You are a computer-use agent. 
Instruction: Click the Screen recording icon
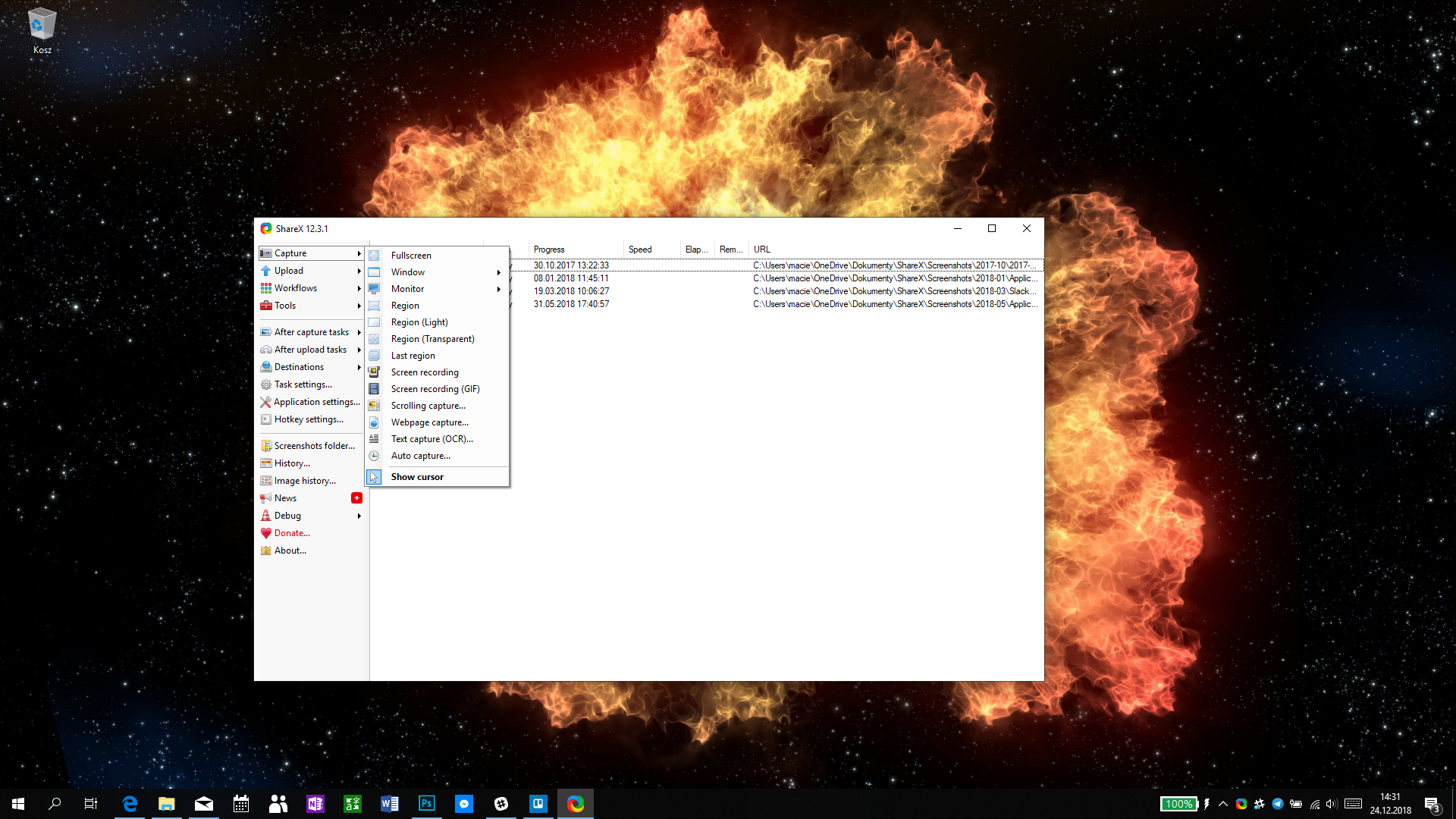click(x=374, y=372)
